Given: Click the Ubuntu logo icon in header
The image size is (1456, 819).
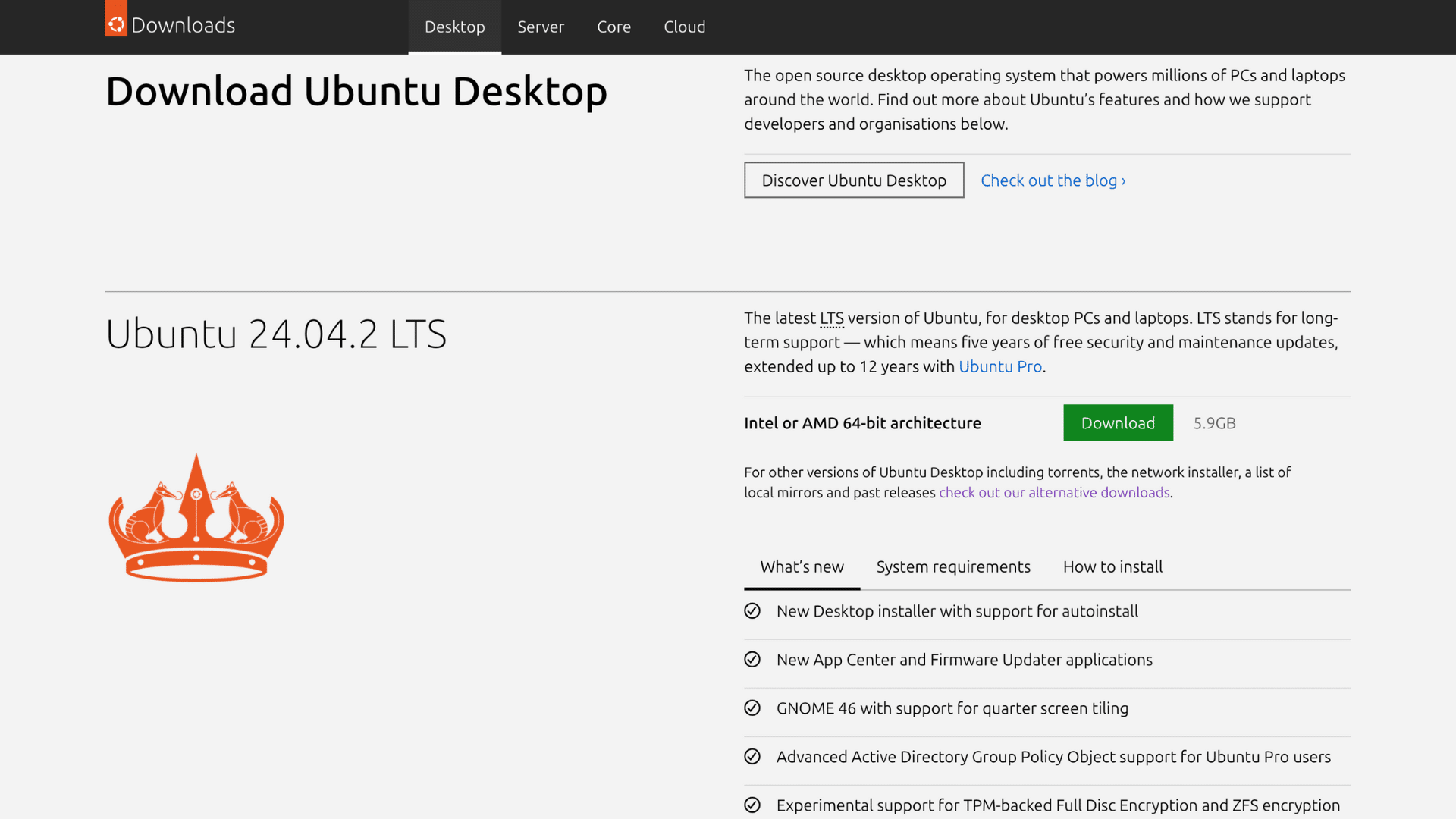Looking at the screenshot, I should tap(116, 18).
